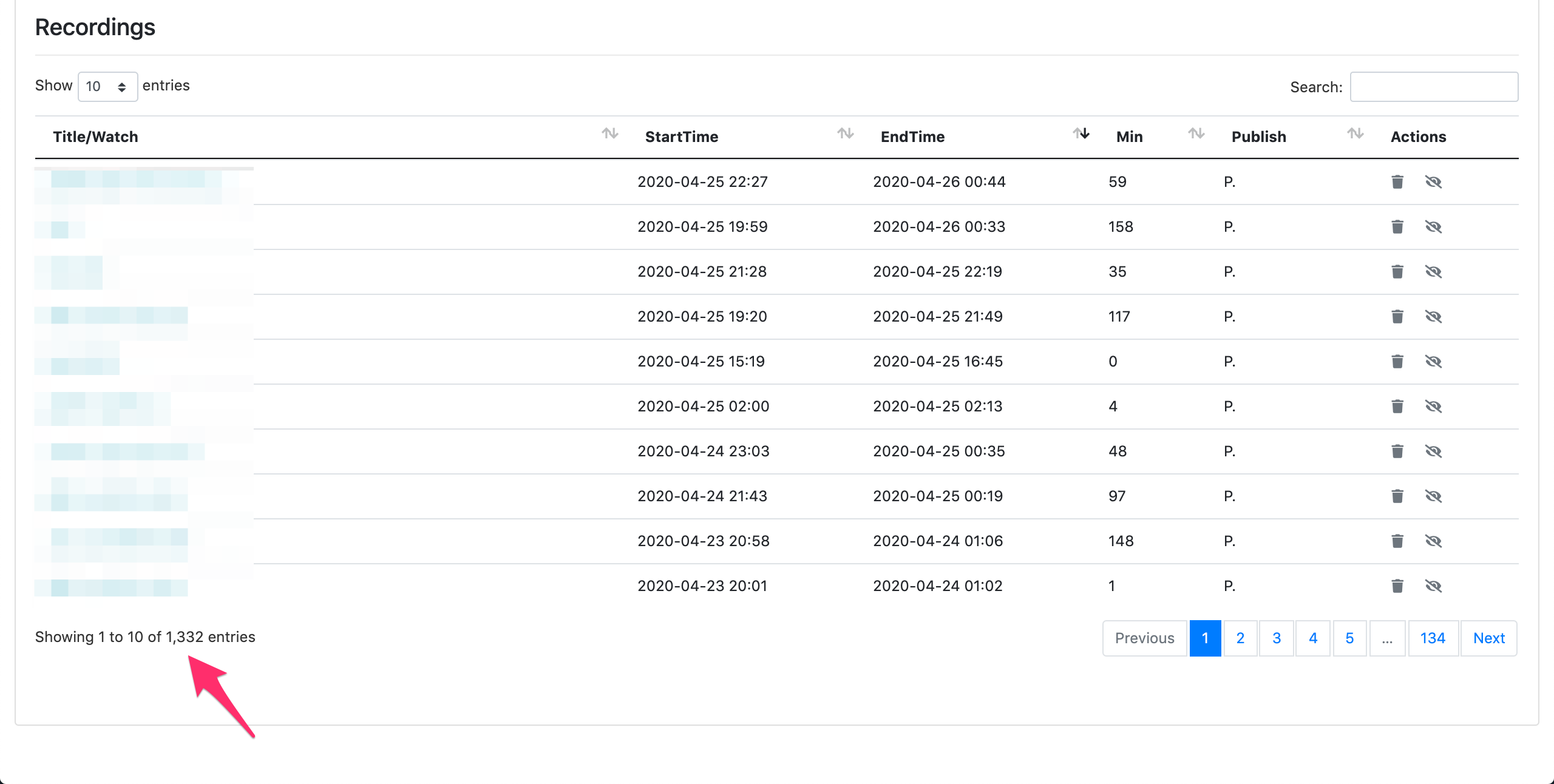Go to page 2 of results

(x=1240, y=638)
